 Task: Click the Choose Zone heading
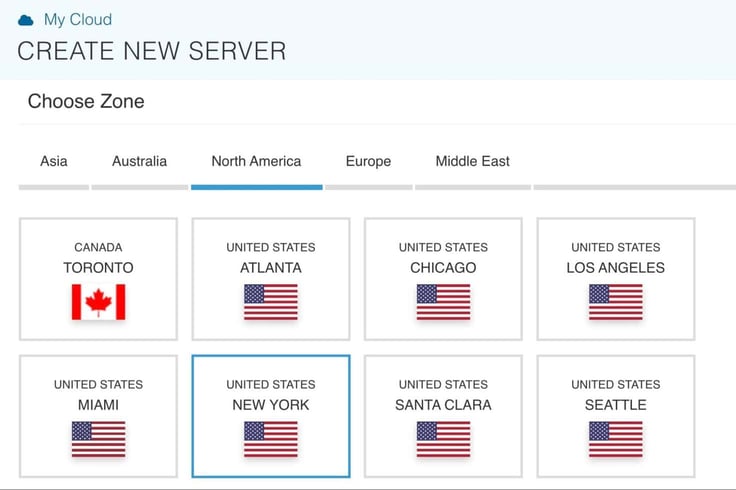pyautogui.click(x=86, y=101)
